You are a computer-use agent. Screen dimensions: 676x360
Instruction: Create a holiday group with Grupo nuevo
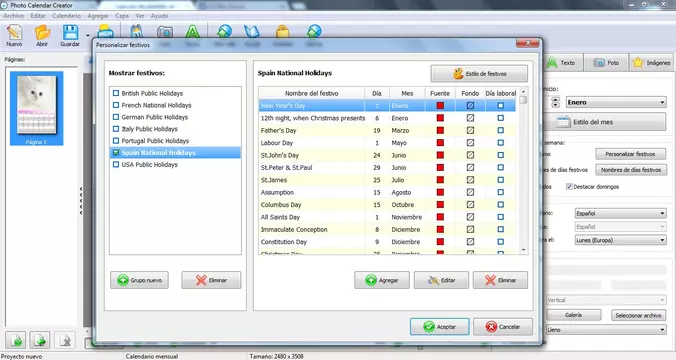pos(140,280)
